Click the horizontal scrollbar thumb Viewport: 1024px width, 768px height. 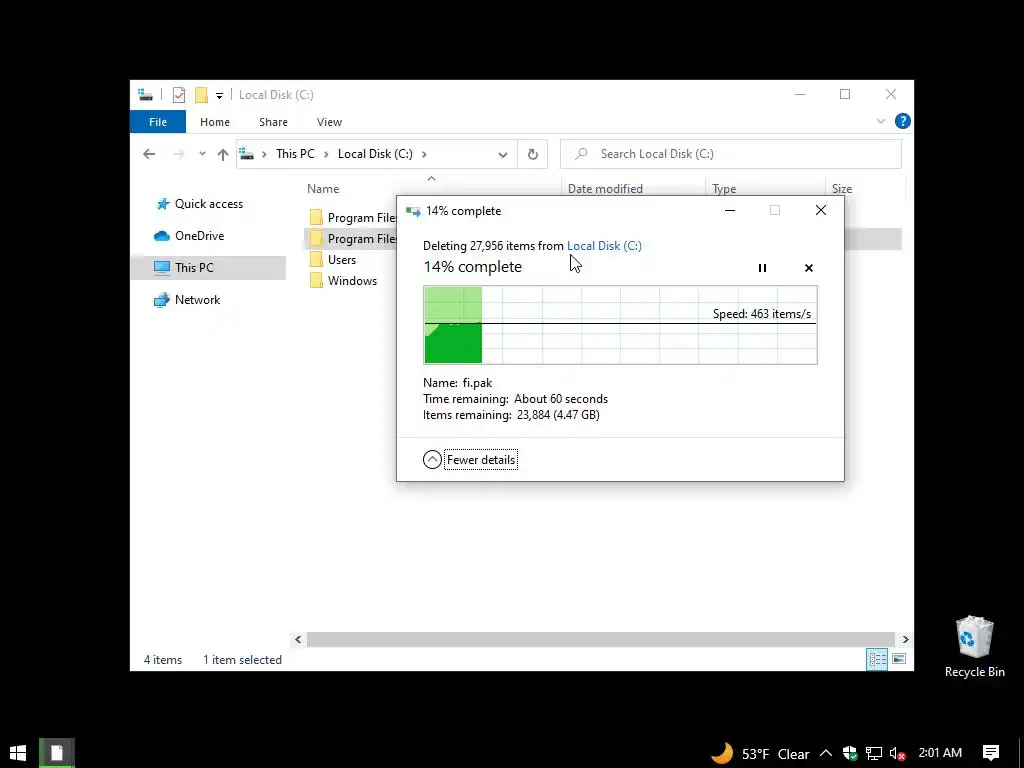(x=601, y=639)
